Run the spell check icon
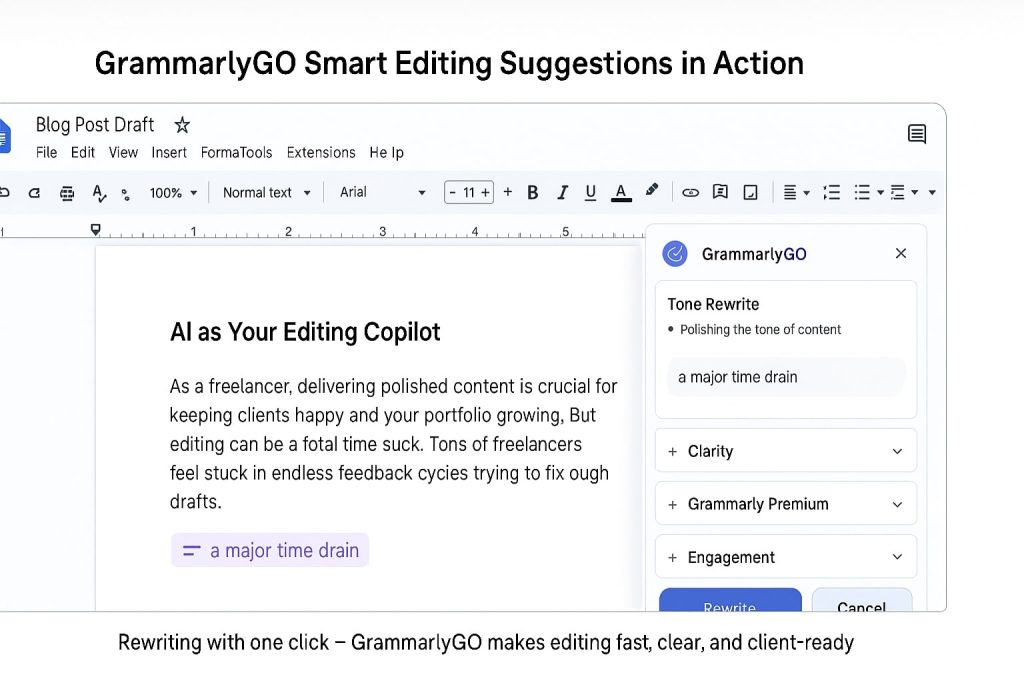1024x683 pixels. pyautogui.click(x=99, y=193)
